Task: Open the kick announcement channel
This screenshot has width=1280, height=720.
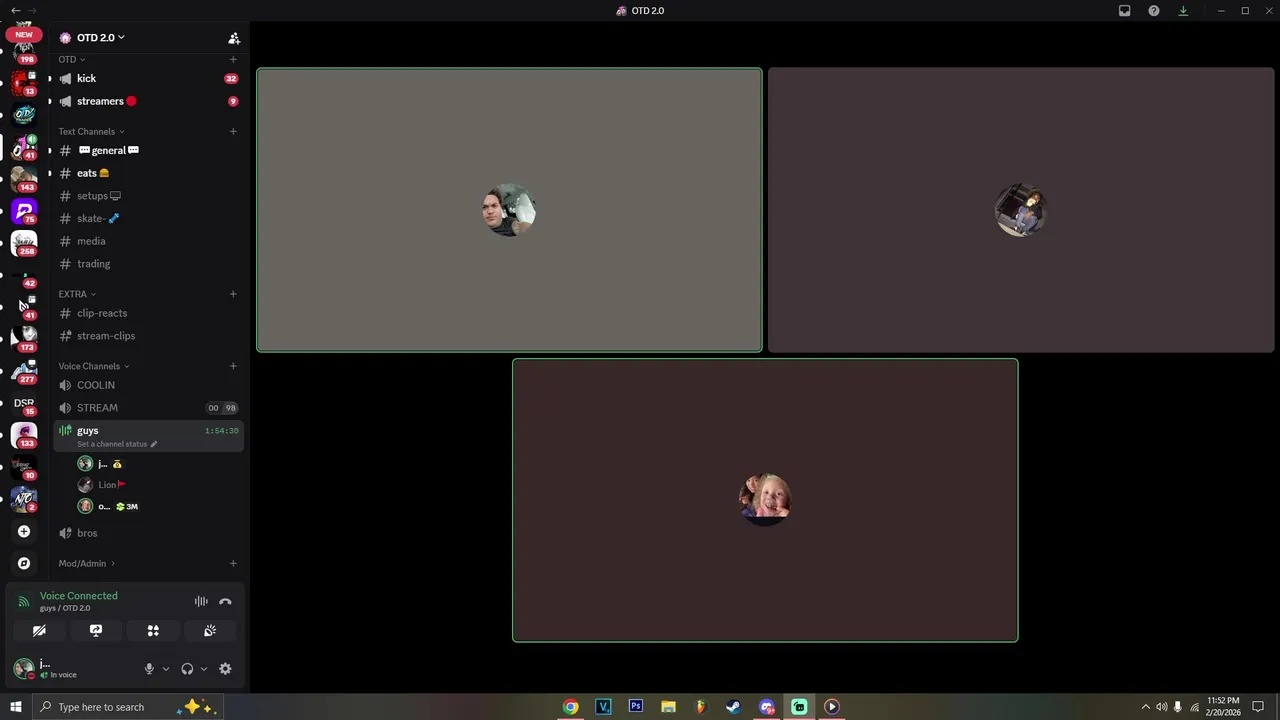Action: click(x=148, y=78)
